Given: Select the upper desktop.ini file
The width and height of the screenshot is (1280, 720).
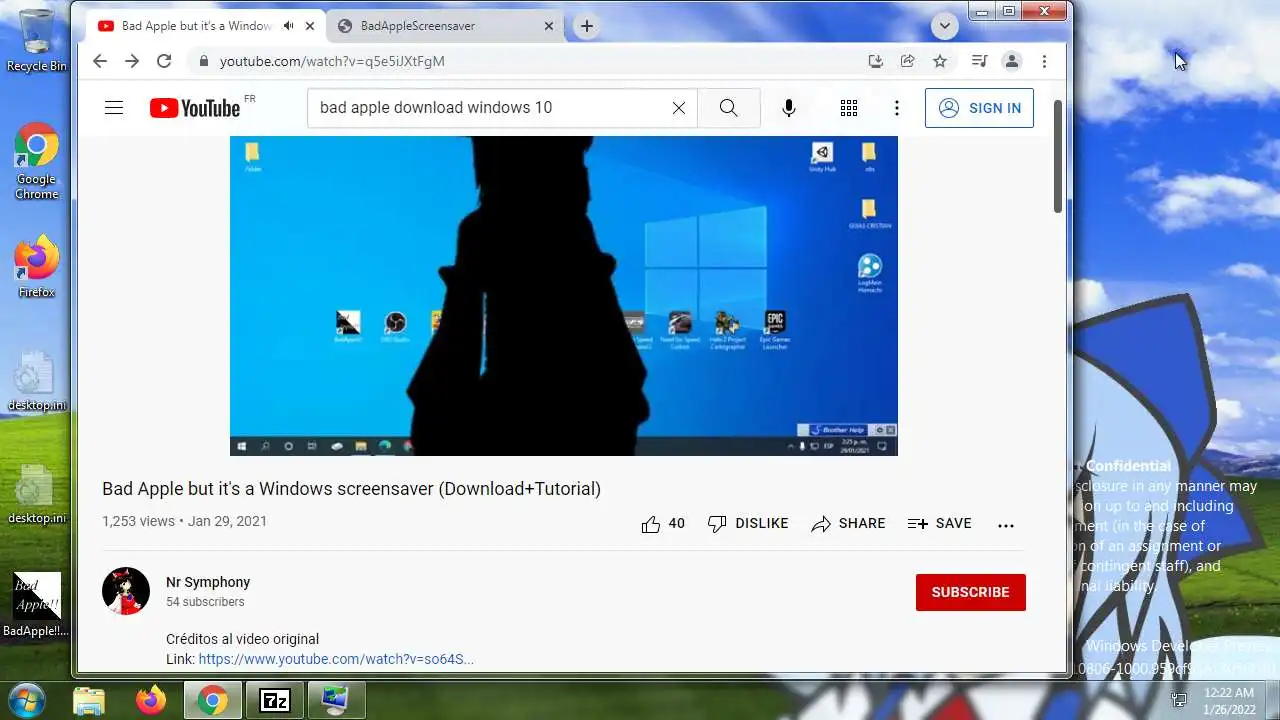Looking at the screenshot, I should click(x=36, y=381).
